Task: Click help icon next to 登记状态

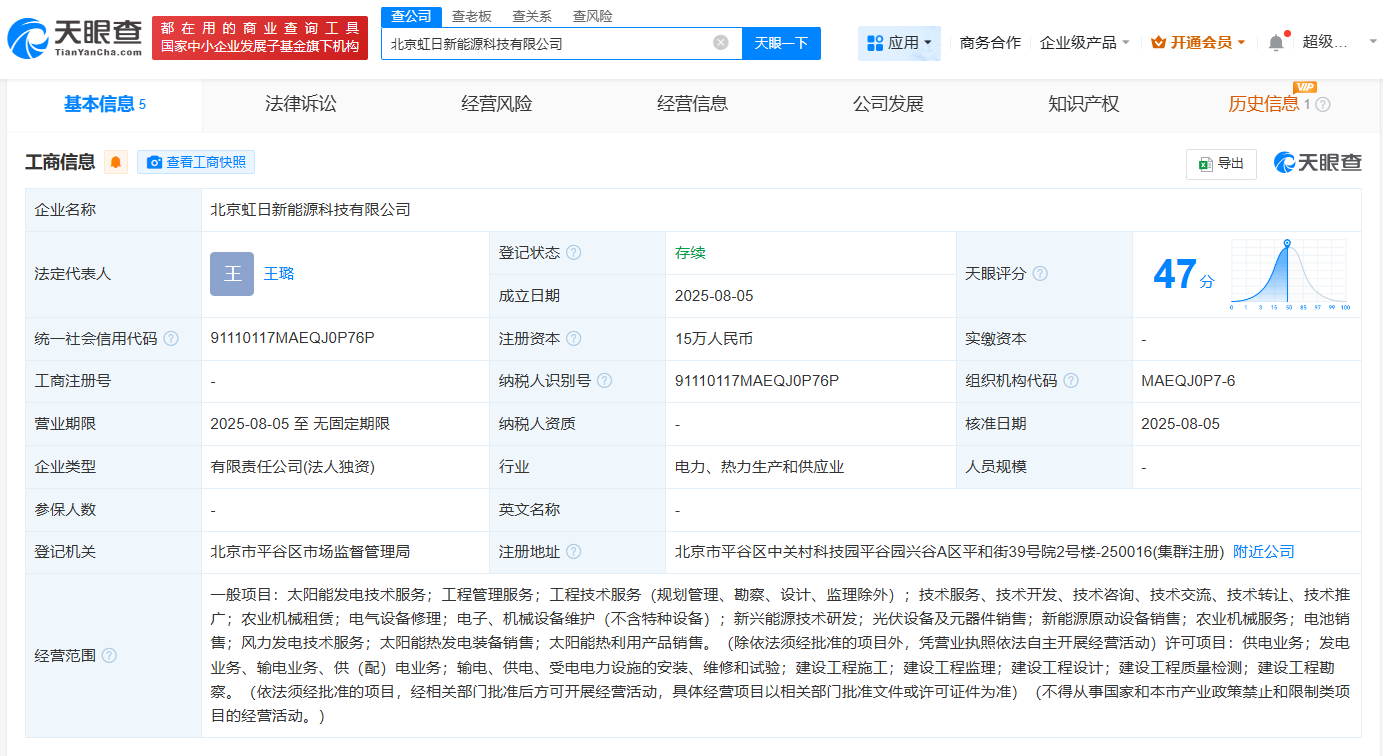Action: point(573,253)
